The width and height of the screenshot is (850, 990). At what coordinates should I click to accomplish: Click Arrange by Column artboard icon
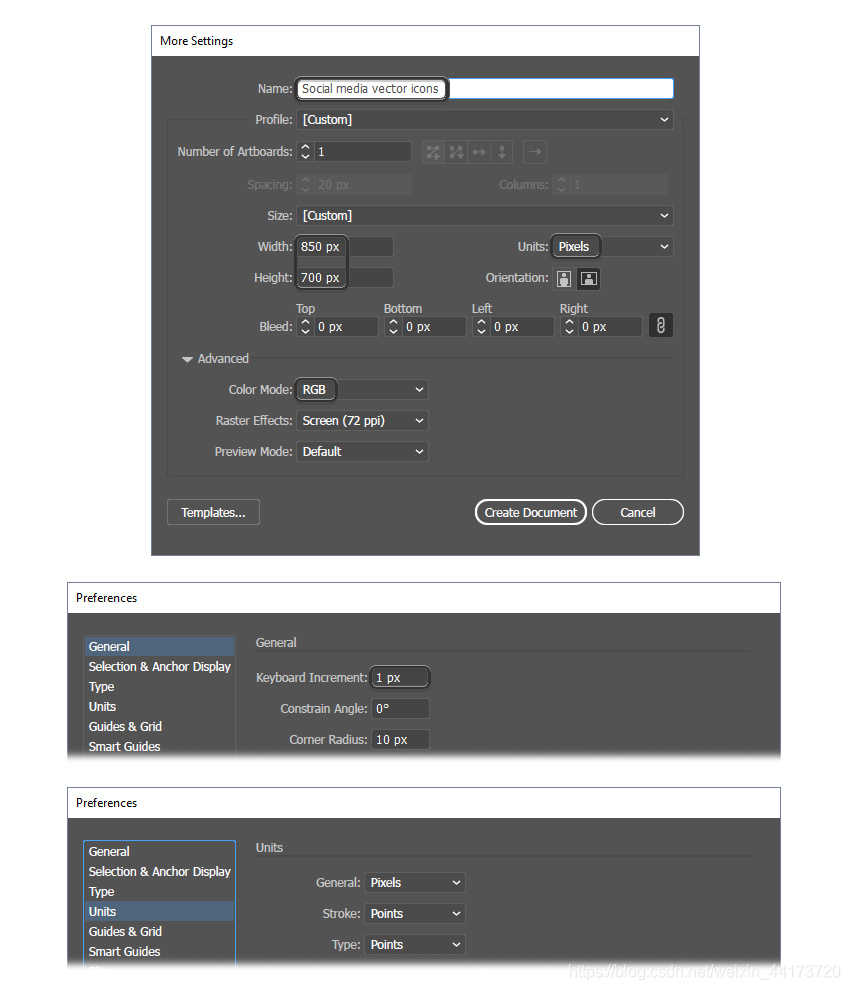click(x=502, y=152)
